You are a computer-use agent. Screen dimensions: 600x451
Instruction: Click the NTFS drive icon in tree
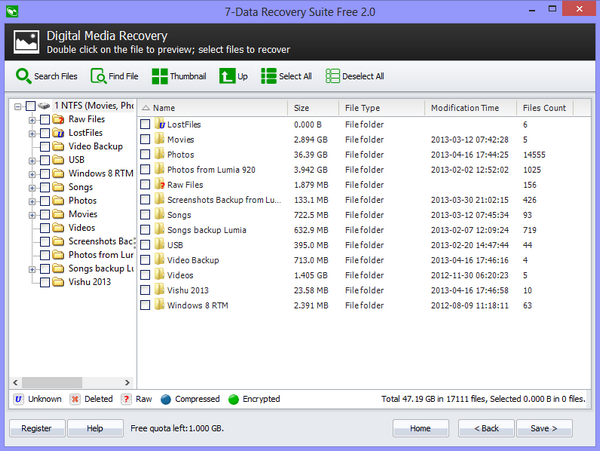pyautogui.click(x=44, y=105)
